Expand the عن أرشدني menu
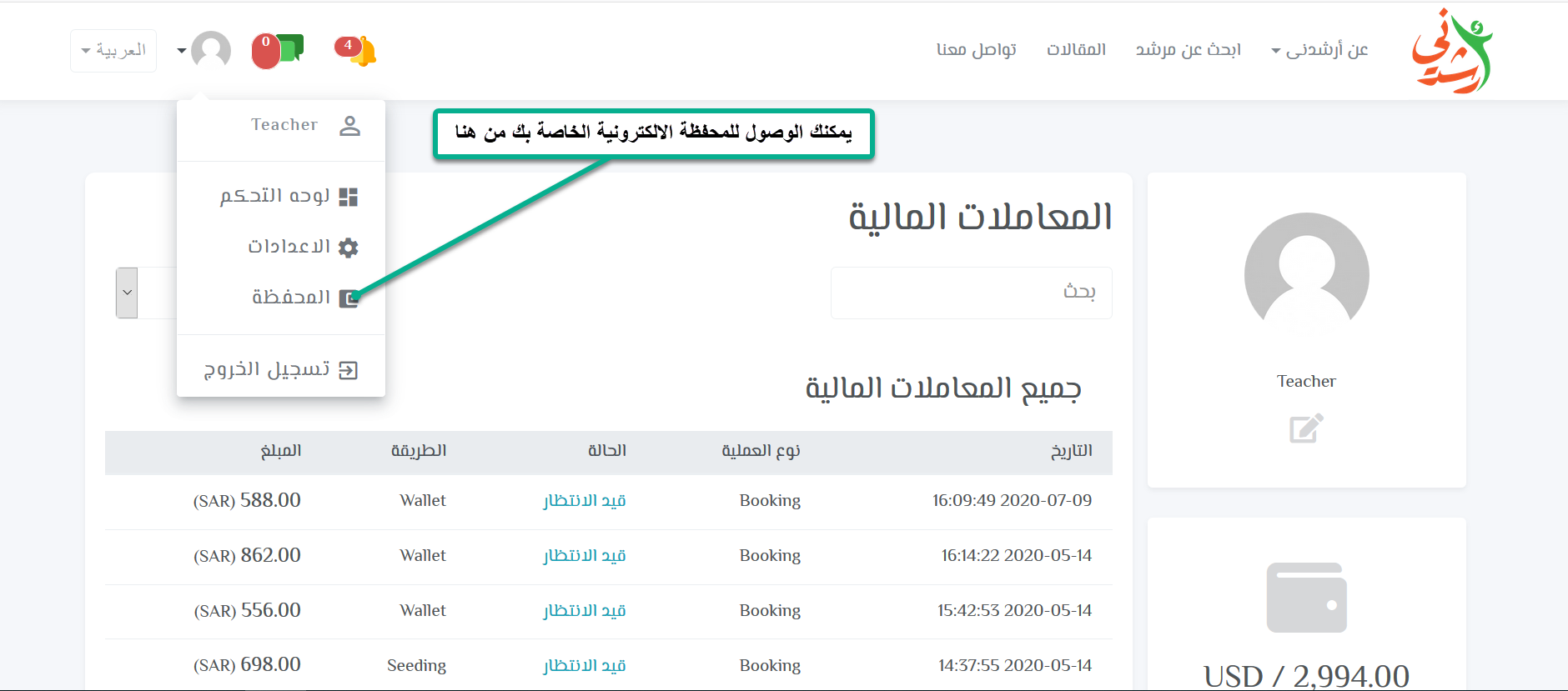1568x691 pixels. point(1319,50)
